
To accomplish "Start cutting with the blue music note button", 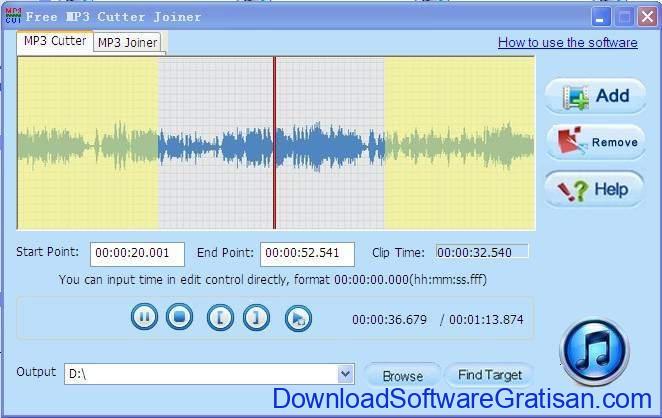I will point(594,353).
